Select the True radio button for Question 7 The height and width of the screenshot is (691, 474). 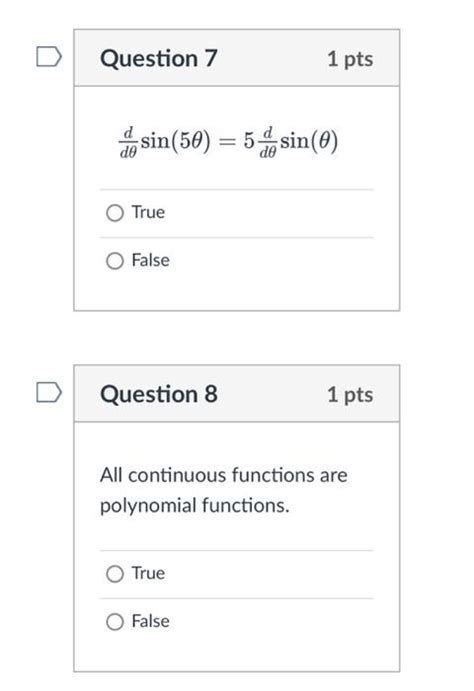[115, 213]
